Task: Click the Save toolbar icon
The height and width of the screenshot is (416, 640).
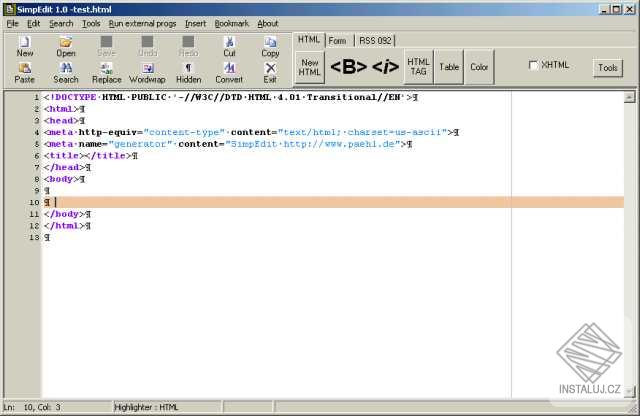Action: pos(107,46)
